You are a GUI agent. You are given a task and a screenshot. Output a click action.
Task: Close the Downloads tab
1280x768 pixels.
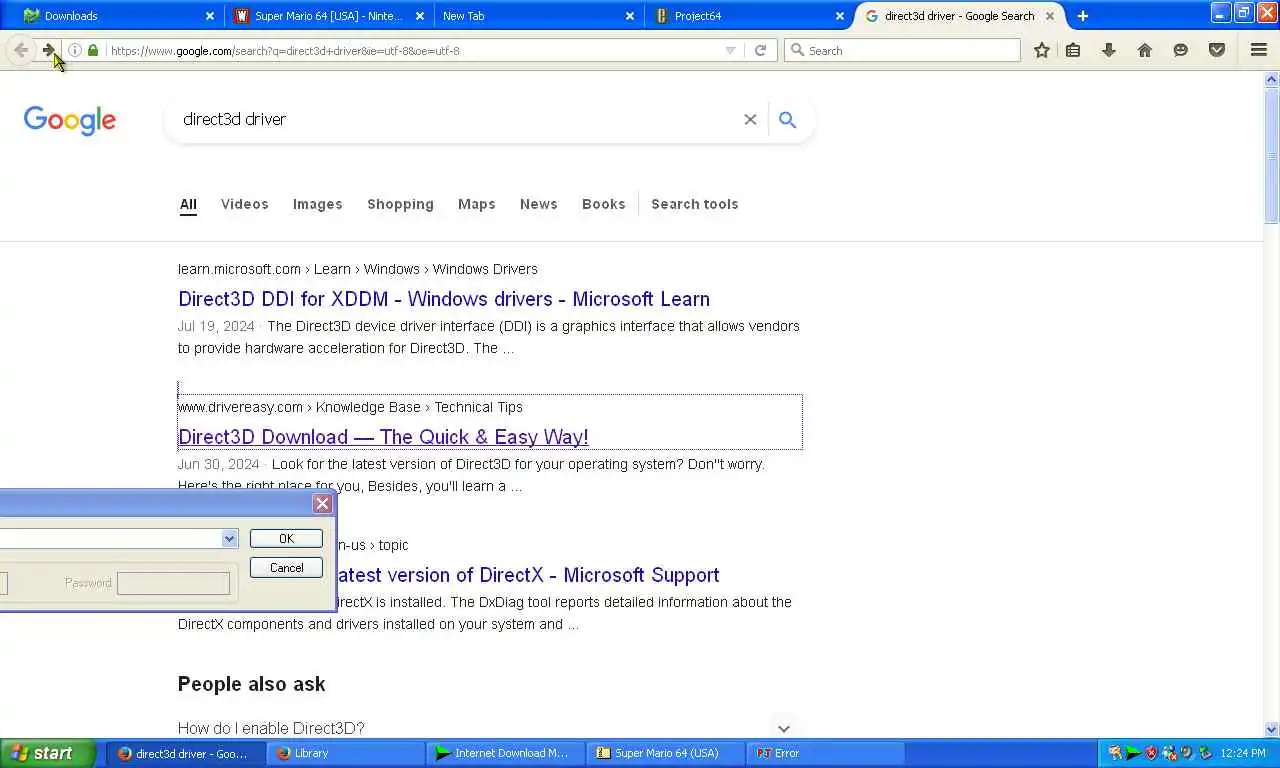[210, 16]
